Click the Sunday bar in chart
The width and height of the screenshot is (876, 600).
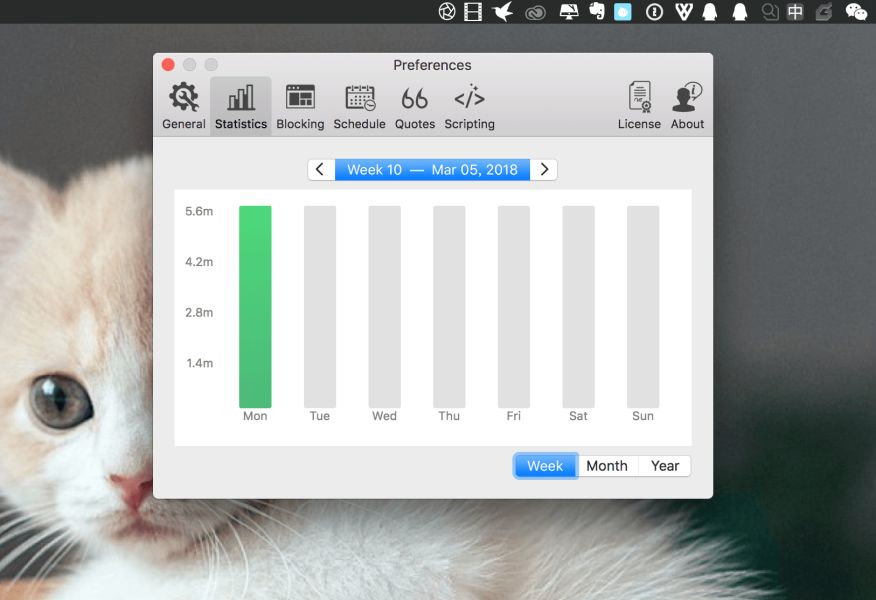[643, 306]
